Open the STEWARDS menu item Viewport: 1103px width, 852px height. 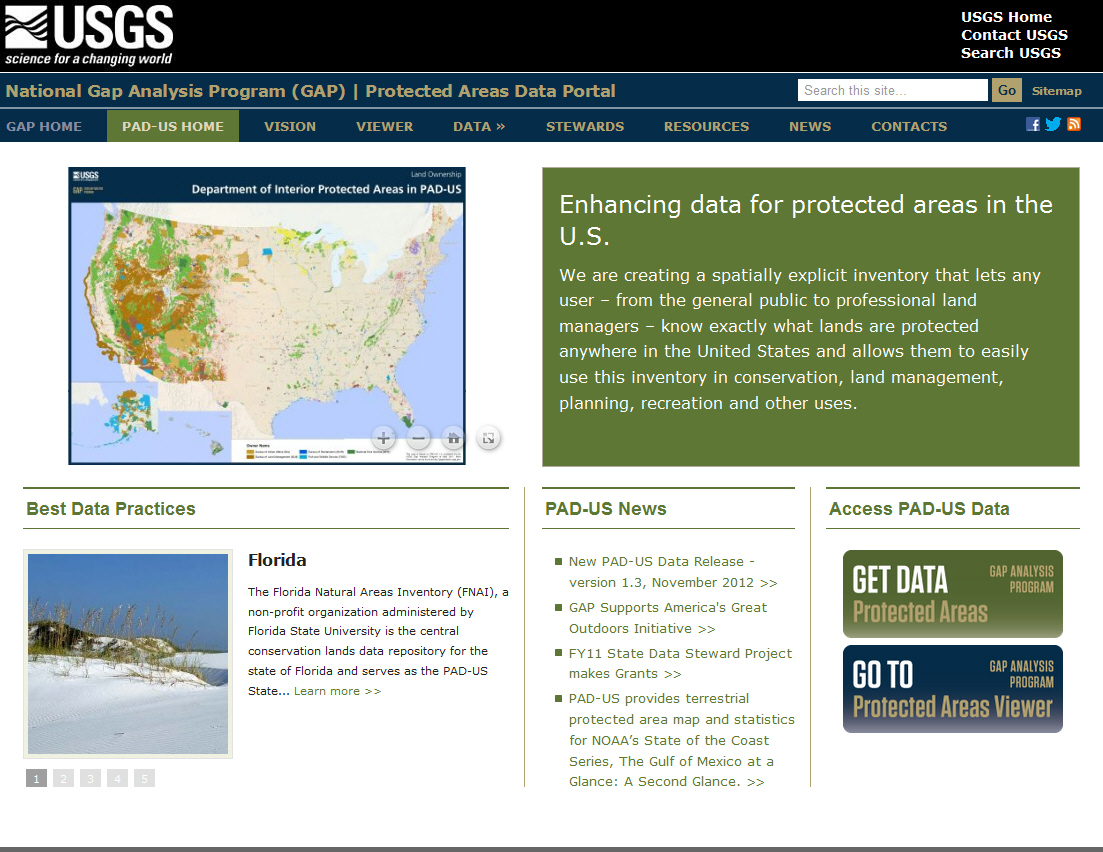[585, 127]
